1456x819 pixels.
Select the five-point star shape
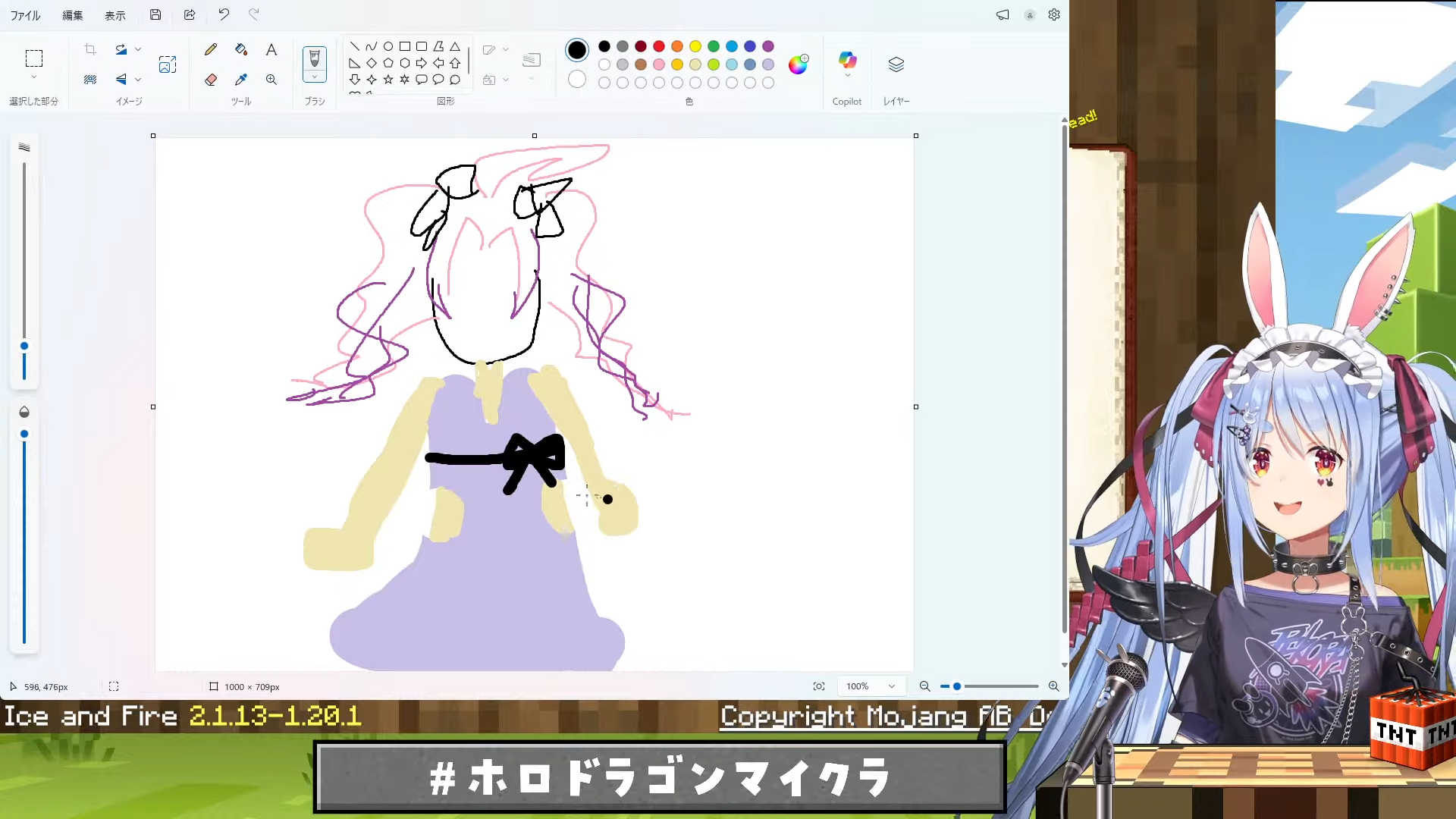388,80
